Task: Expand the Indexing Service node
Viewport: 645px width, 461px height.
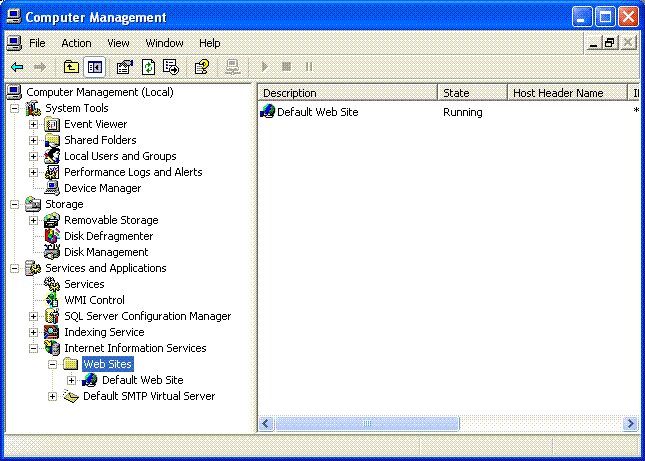Action: tap(33, 333)
